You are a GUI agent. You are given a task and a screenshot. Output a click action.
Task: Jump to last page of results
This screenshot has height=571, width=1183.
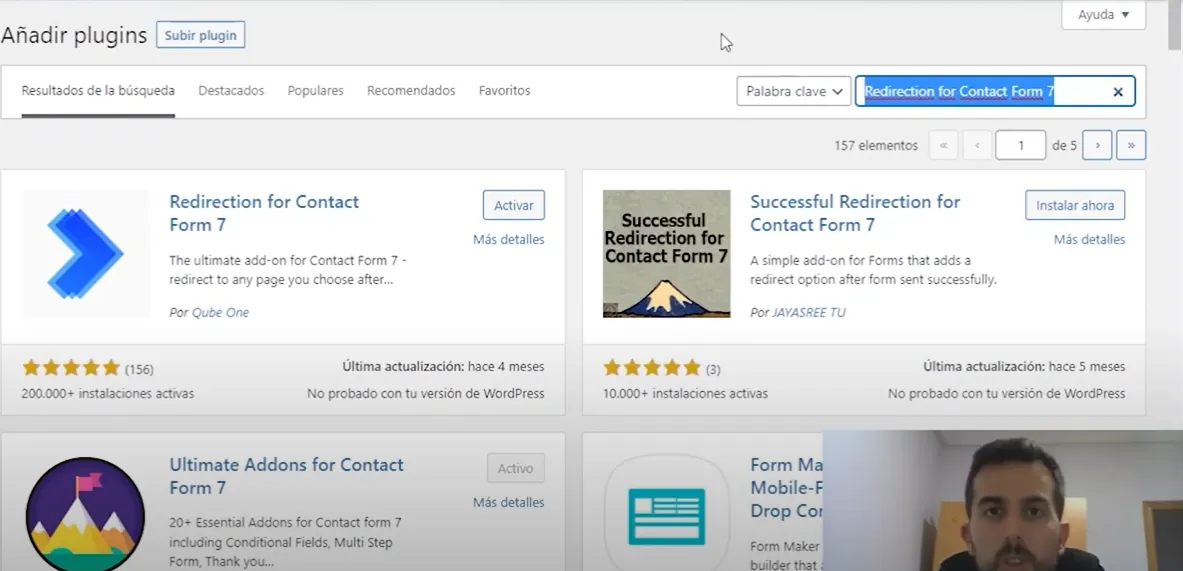1131,145
